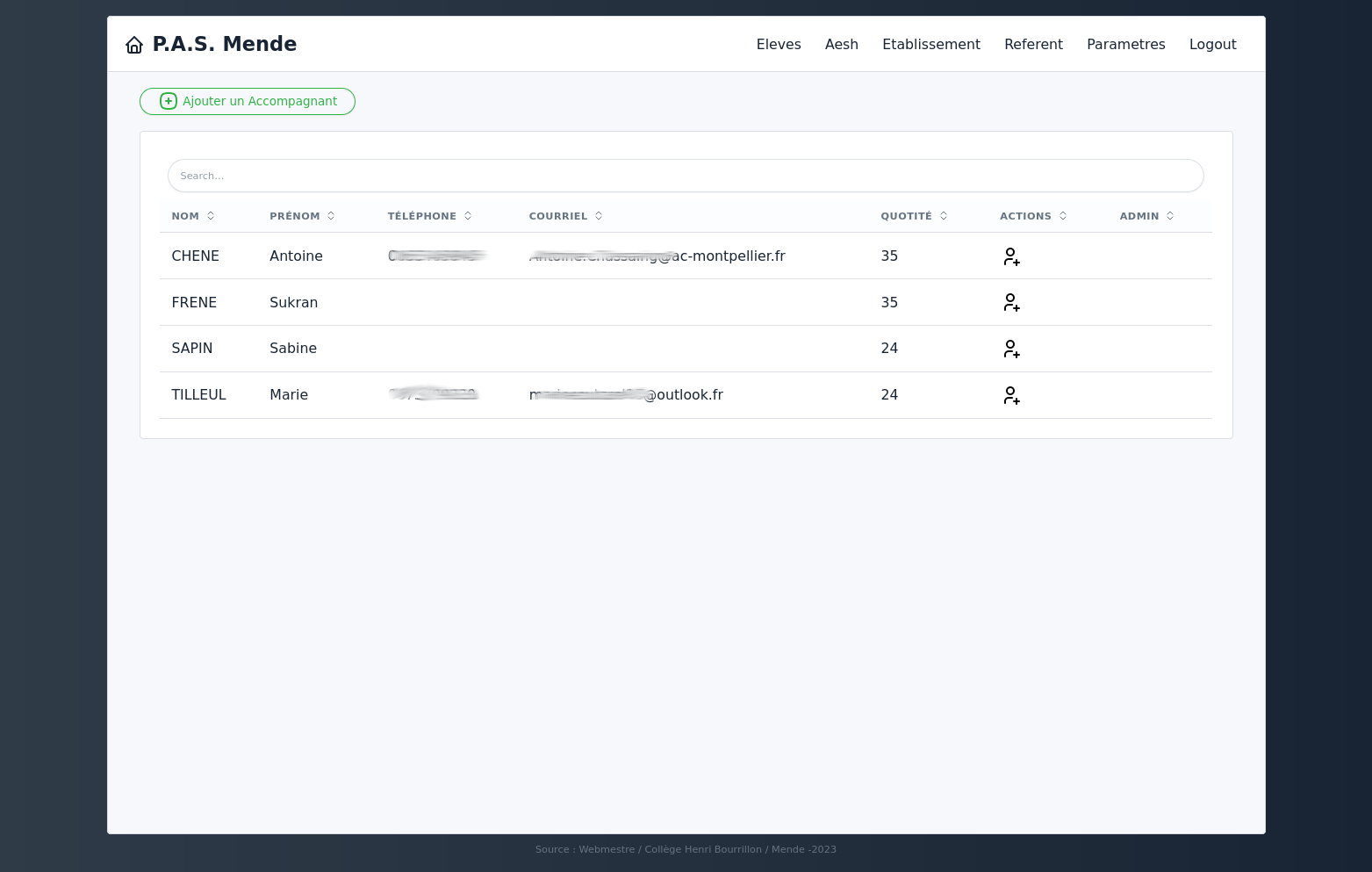Click add-user icon in SAPIN row
Image resolution: width=1372 pixels, height=872 pixels.
coord(1011,349)
